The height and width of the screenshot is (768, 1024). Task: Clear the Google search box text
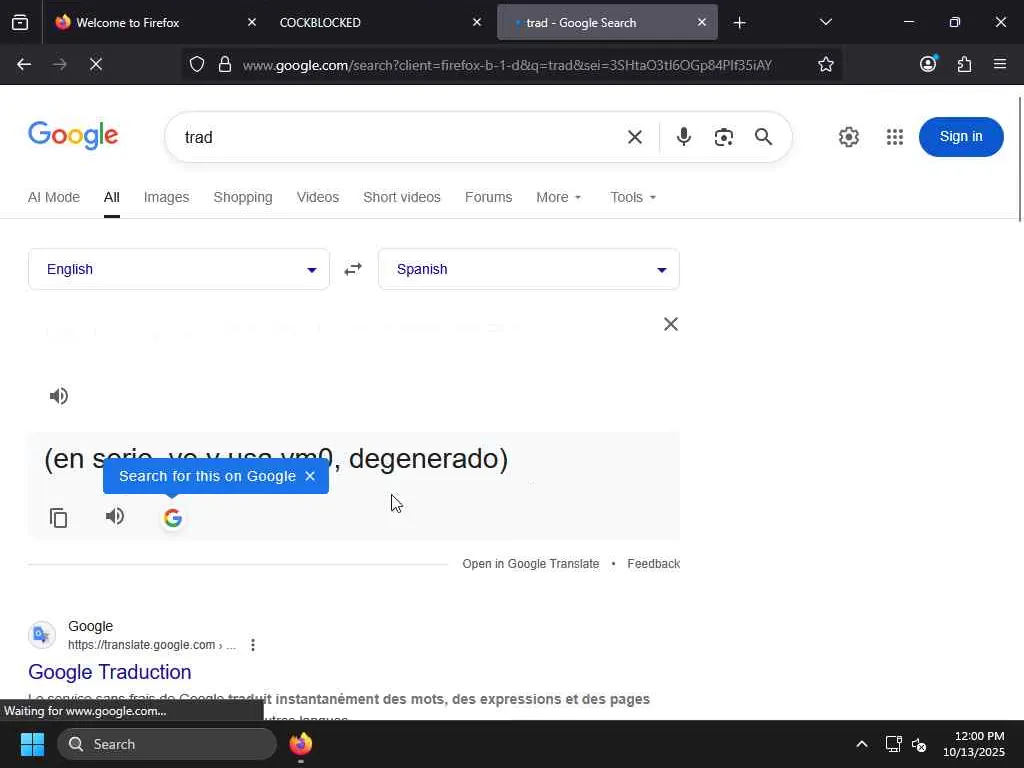tap(635, 137)
